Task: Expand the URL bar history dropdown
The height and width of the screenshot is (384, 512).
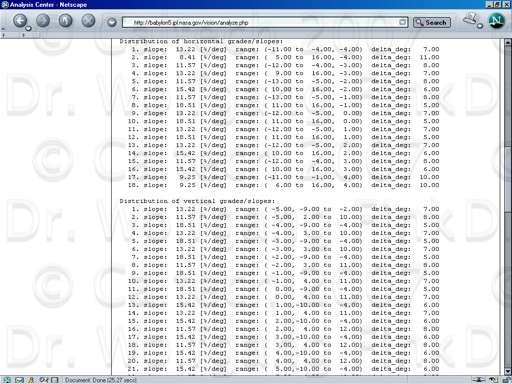Action: [403, 22]
